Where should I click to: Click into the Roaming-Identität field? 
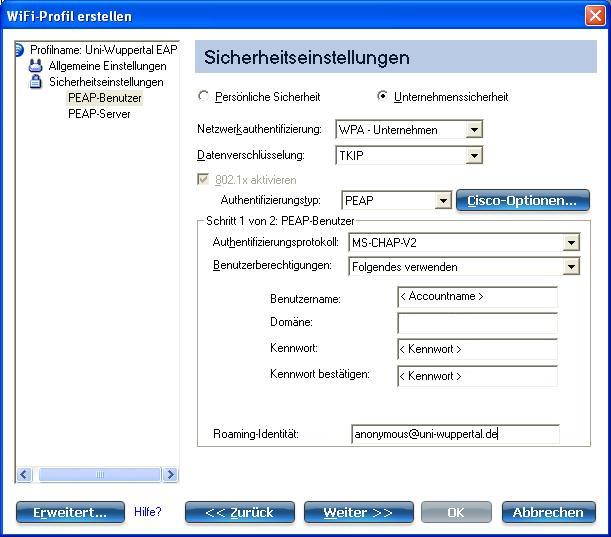(x=455, y=434)
